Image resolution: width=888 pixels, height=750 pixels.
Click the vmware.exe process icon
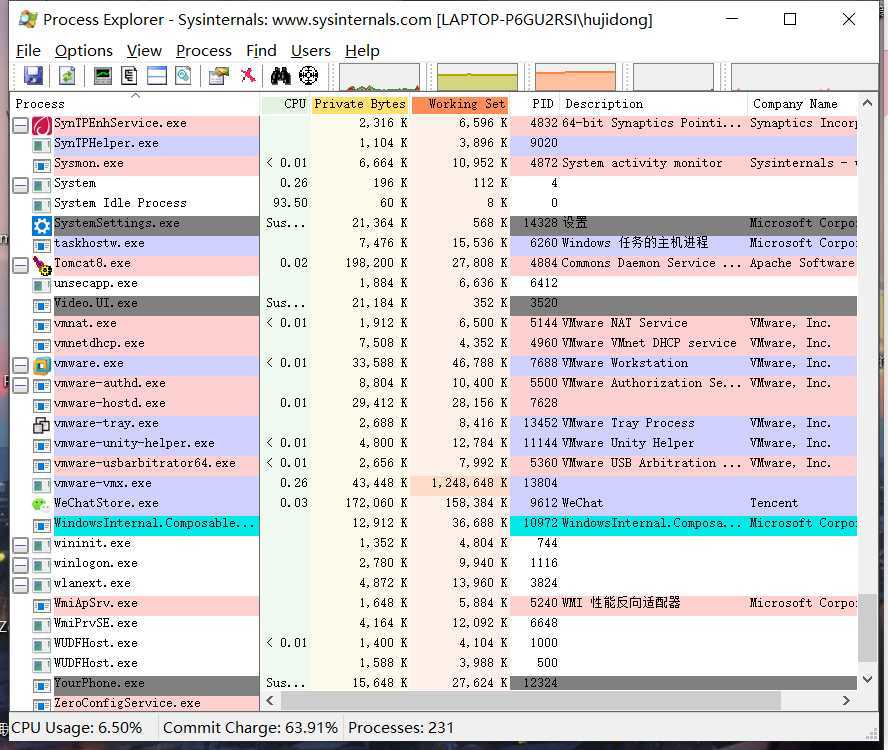[41, 365]
